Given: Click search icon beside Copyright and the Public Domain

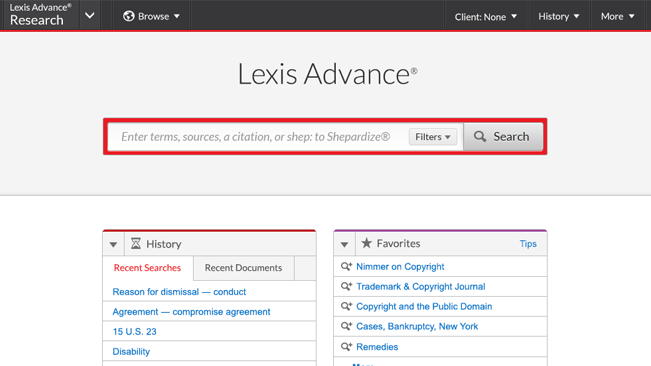Looking at the screenshot, I should point(346,306).
